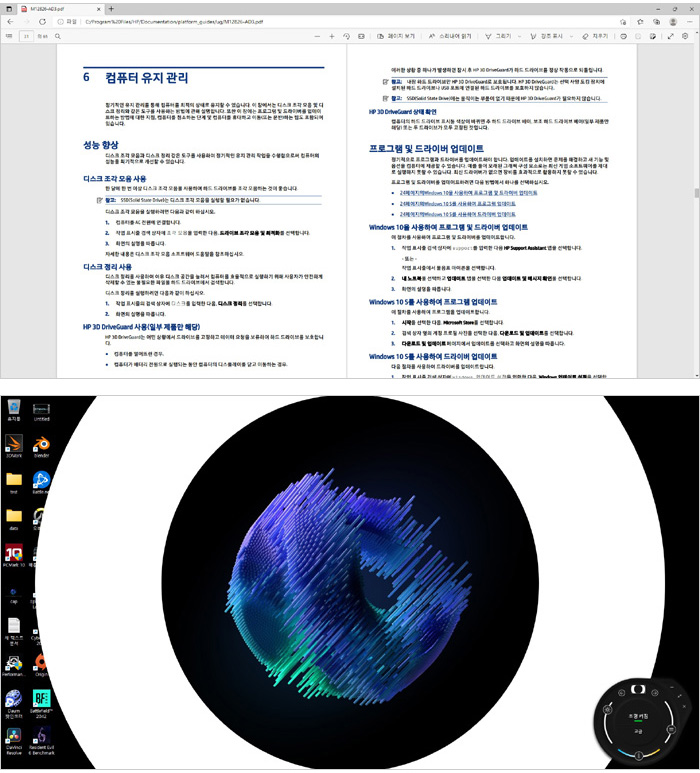Click the HP 3D DriveGuard 상태 확인 heading
The width and height of the screenshot is (700, 773).
tap(402, 112)
